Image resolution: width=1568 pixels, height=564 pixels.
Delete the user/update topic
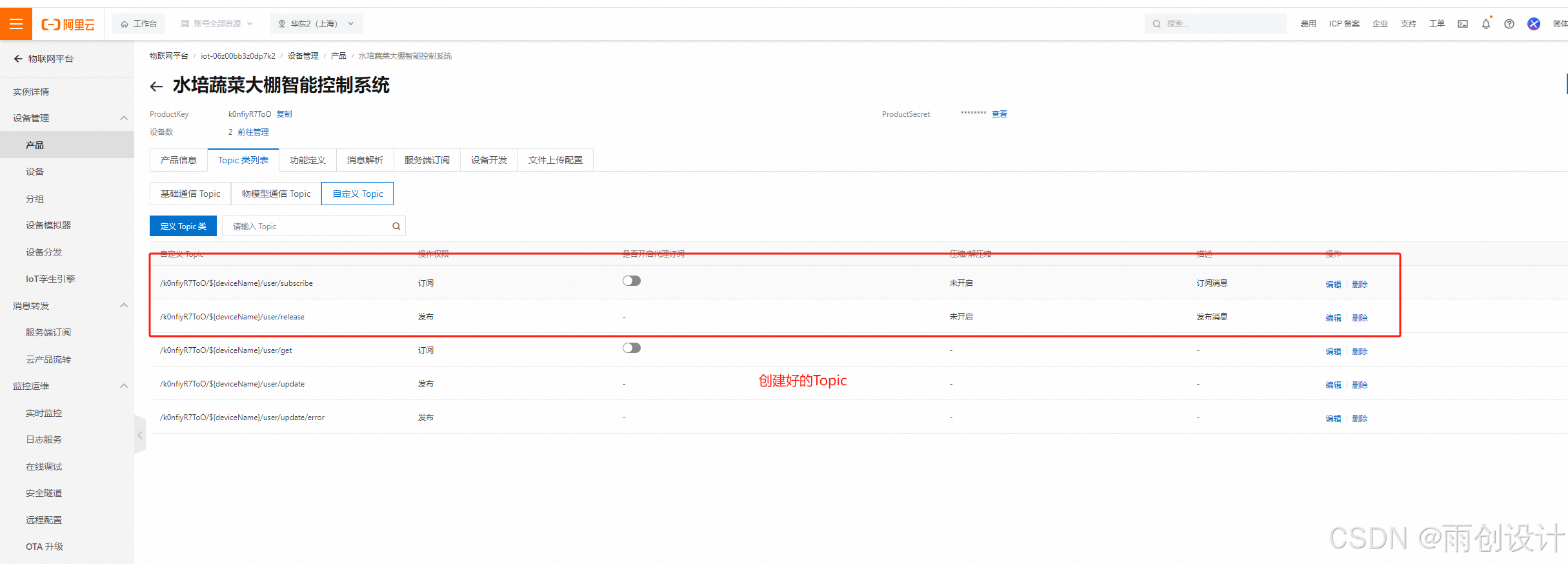pos(1360,385)
